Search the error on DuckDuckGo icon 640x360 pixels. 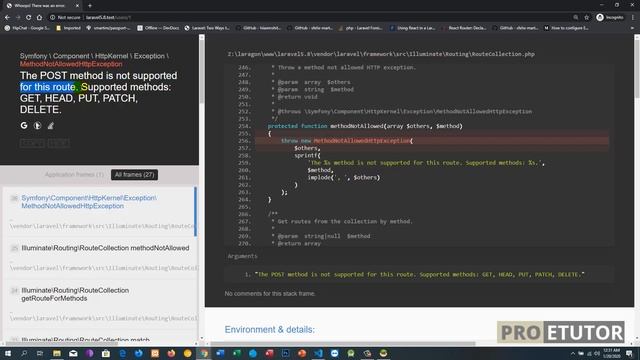[38, 126]
